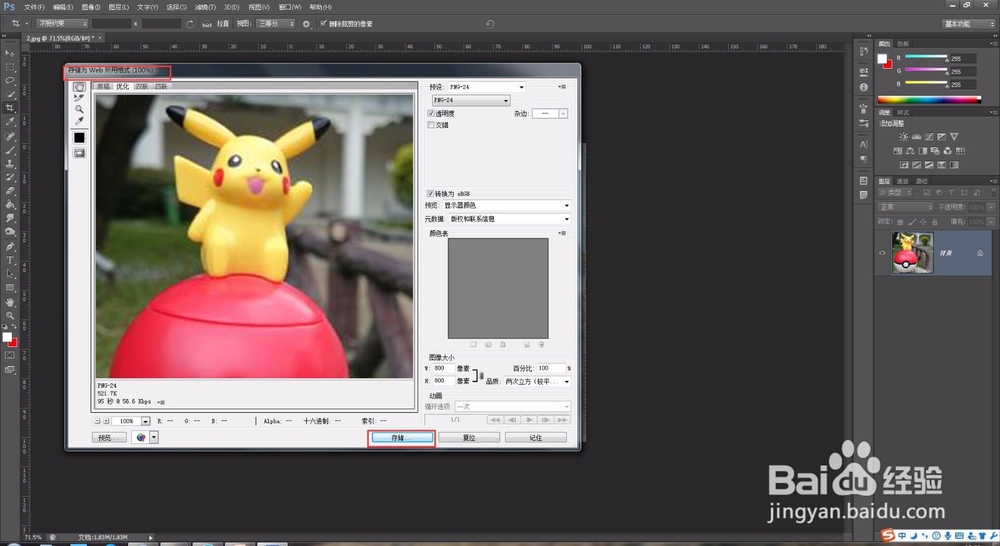
Task: Add a Levels adjustment
Action: (x=916, y=136)
